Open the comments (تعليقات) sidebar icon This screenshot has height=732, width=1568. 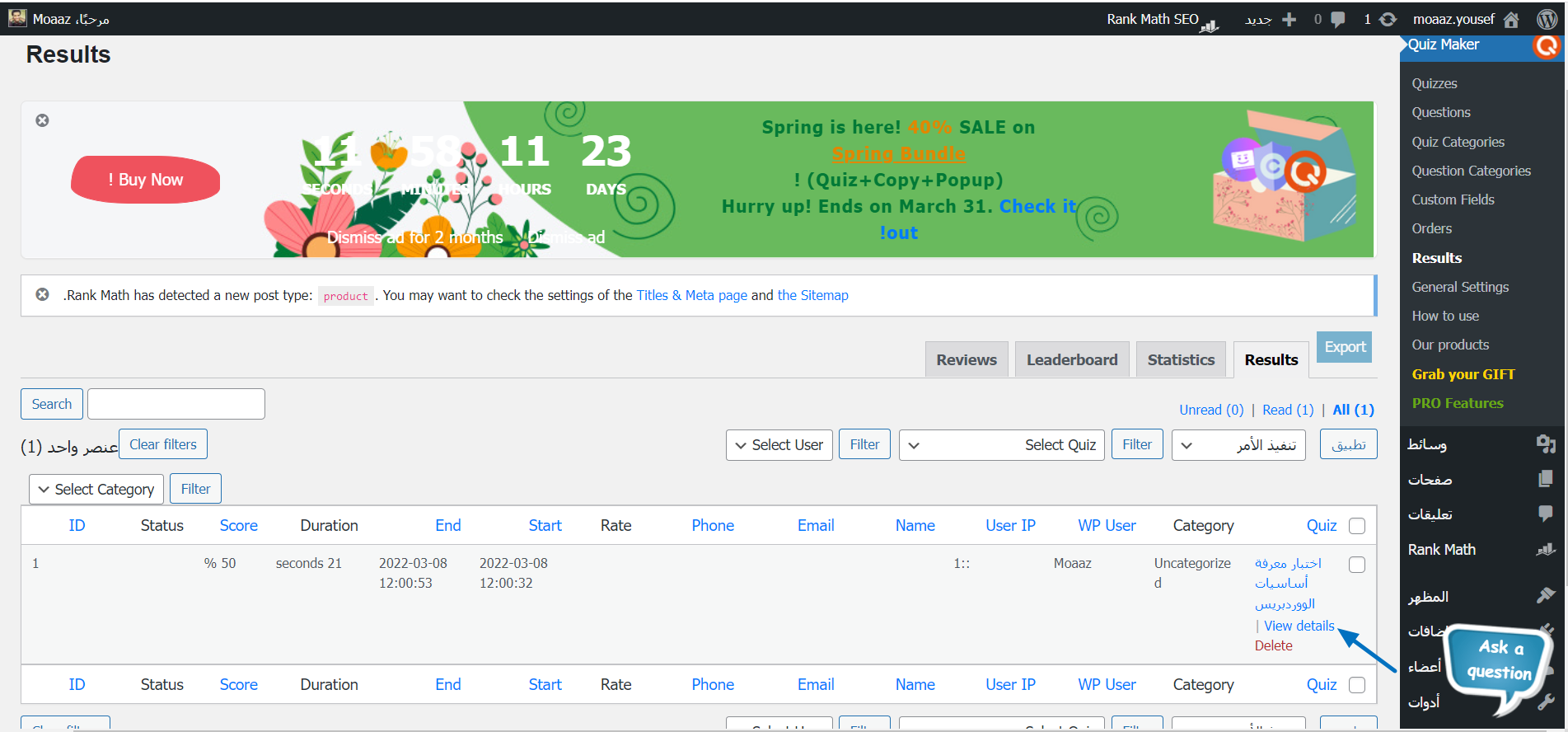click(x=1546, y=514)
